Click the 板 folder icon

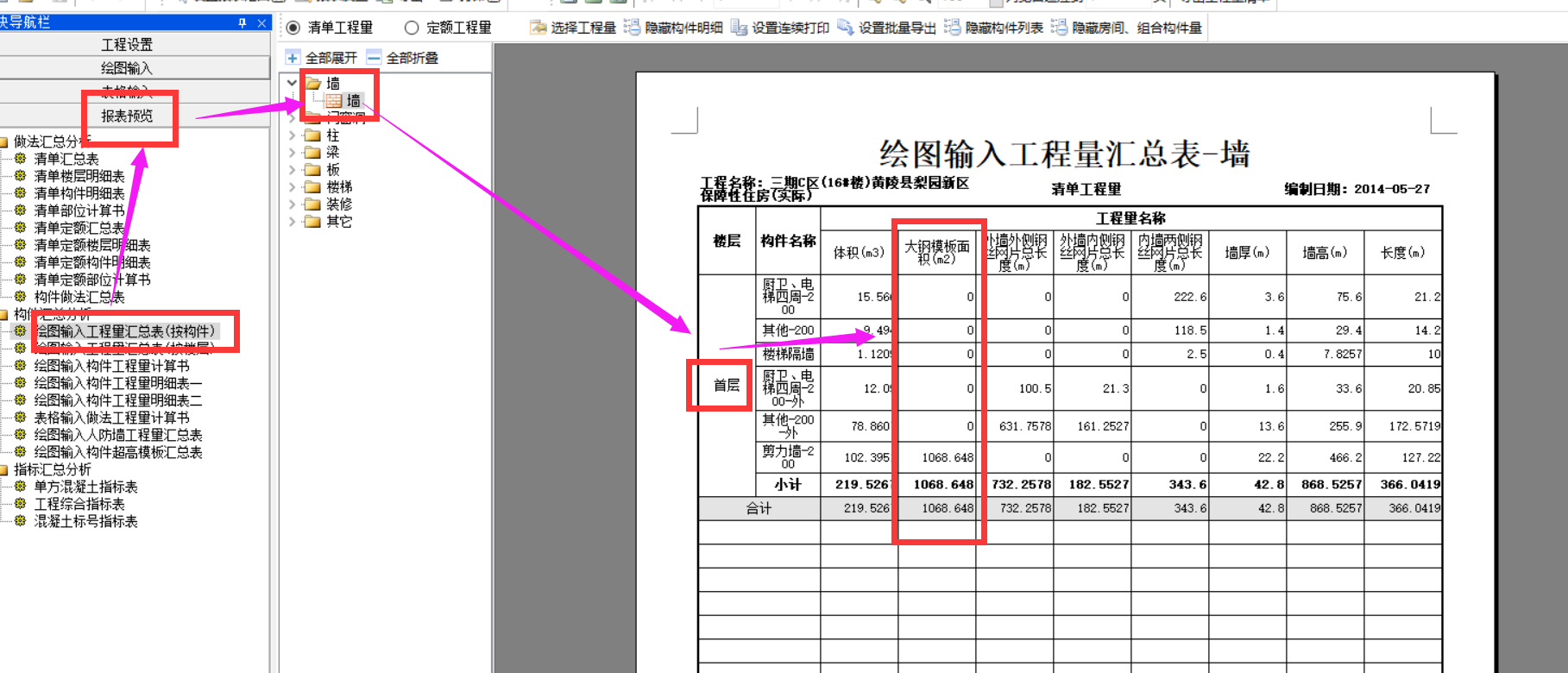click(312, 170)
